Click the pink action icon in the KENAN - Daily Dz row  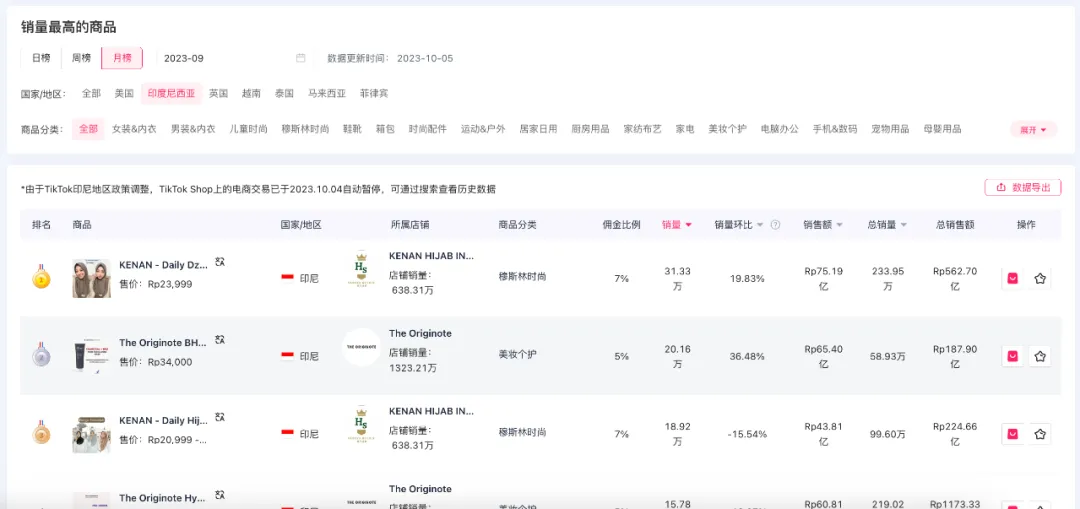[x=1012, y=278]
